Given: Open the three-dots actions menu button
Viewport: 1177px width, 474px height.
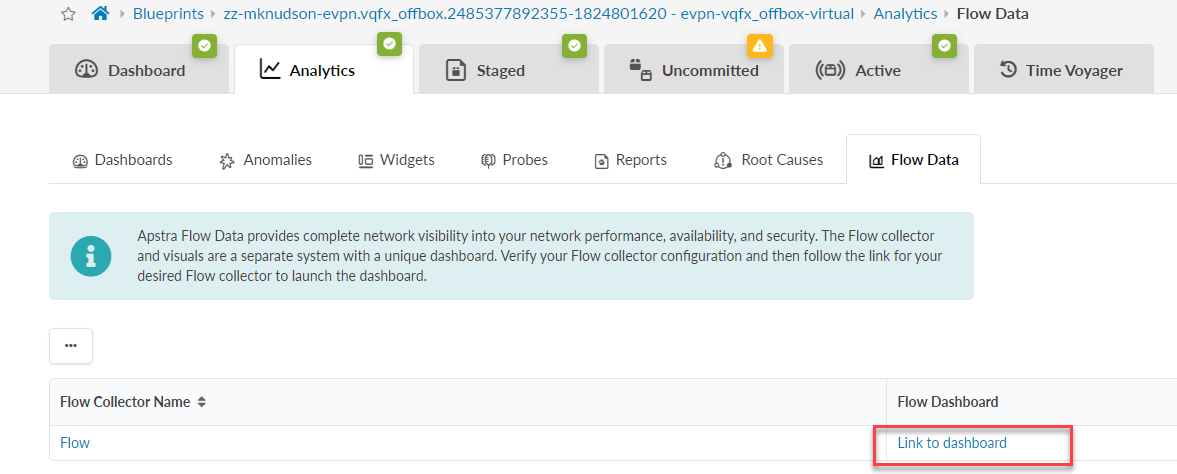Looking at the screenshot, I should 71,345.
